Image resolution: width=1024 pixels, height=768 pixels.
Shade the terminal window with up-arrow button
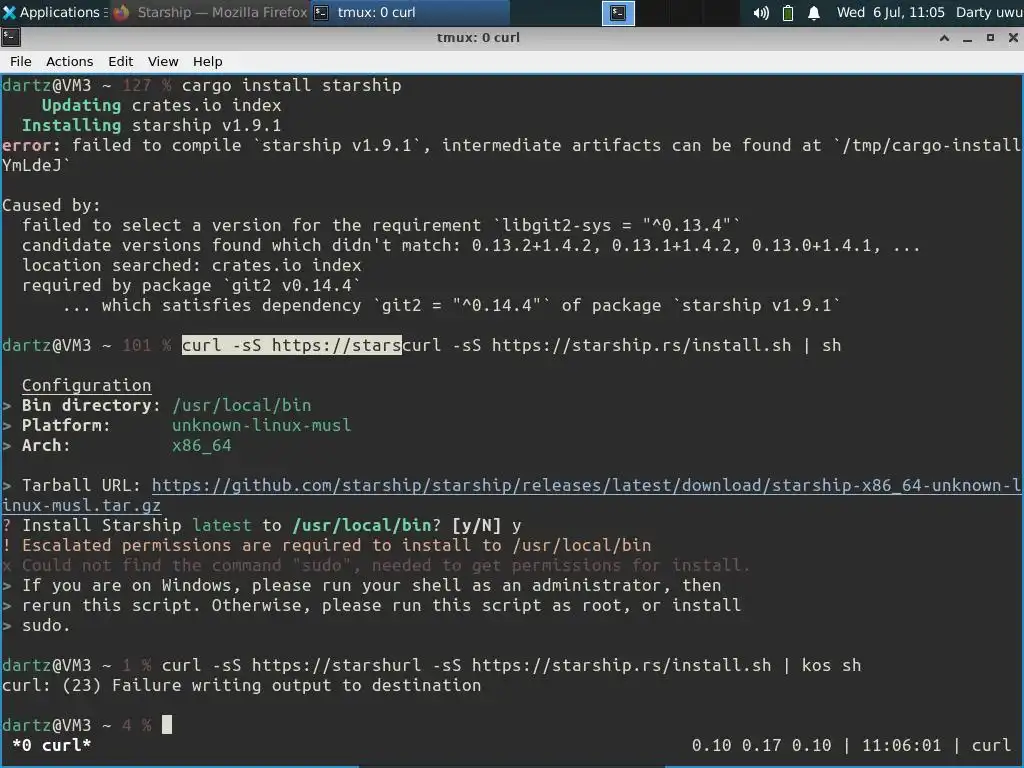point(944,38)
